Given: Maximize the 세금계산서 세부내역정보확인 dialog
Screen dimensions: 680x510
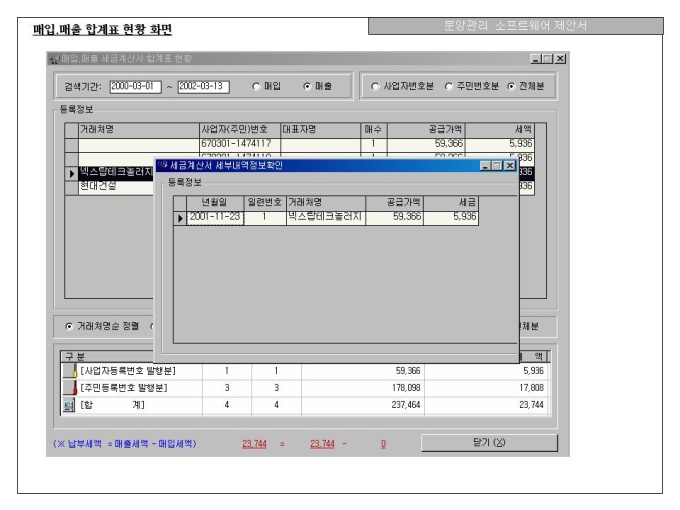Looking at the screenshot, I should tap(497, 166).
